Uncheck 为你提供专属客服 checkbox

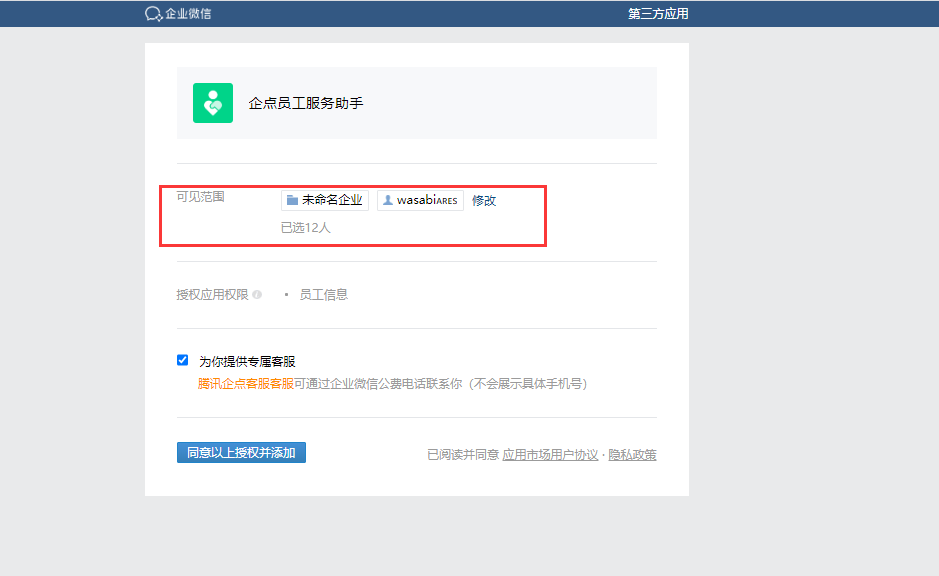tap(183, 360)
